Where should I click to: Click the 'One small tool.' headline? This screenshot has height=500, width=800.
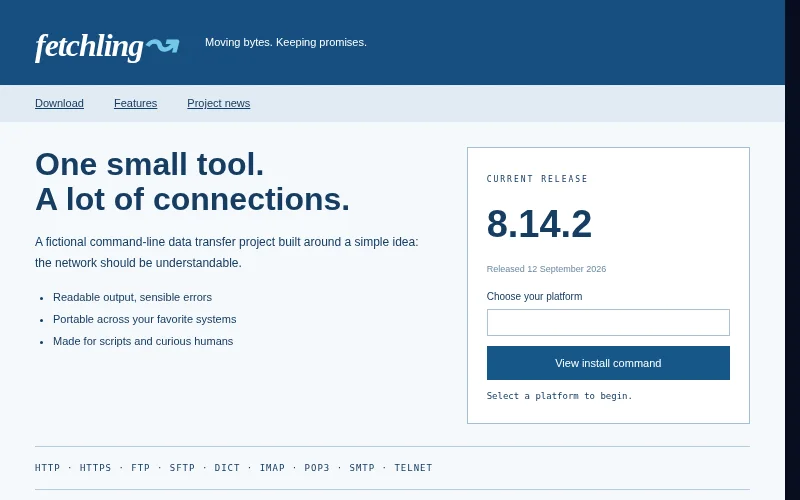point(149,165)
